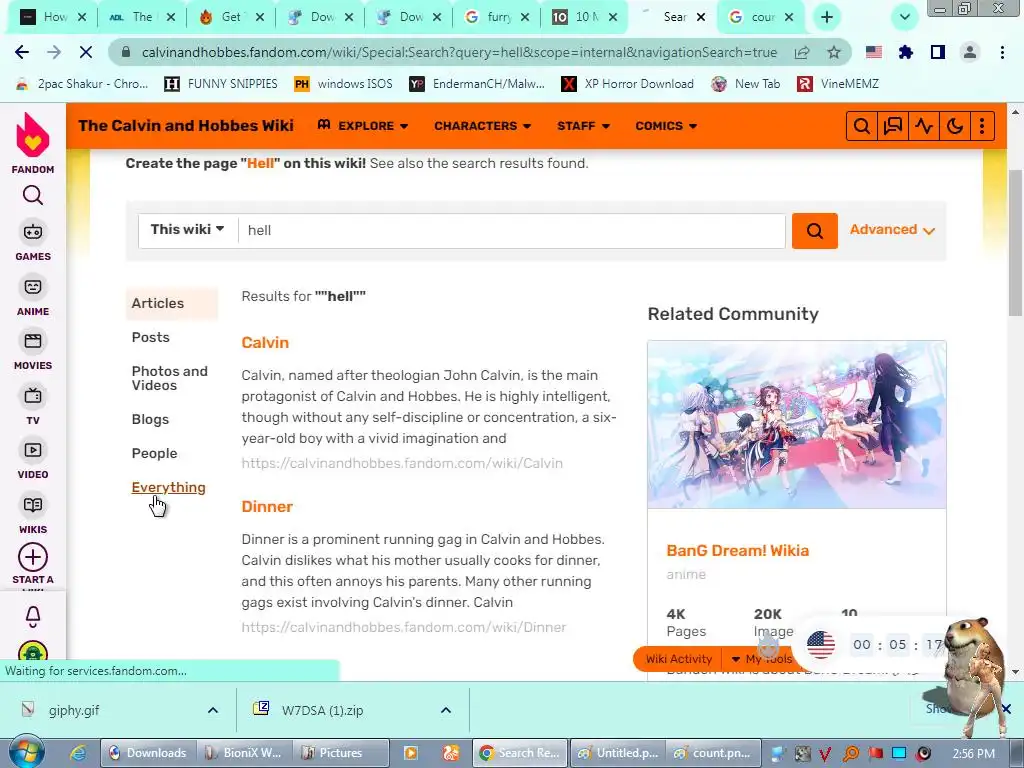The width and height of the screenshot is (1024, 768).
Task: Open the This wiki scope dropdown
Action: click(188, 230)
